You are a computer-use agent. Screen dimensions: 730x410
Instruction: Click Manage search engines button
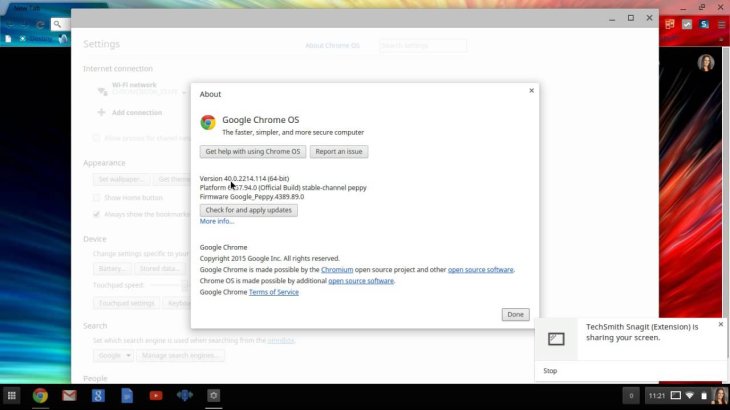180,356
